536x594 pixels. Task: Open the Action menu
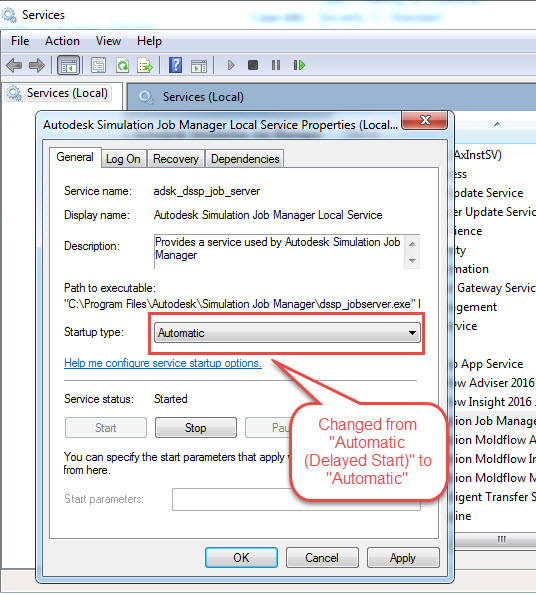click(x=63, y=41)
